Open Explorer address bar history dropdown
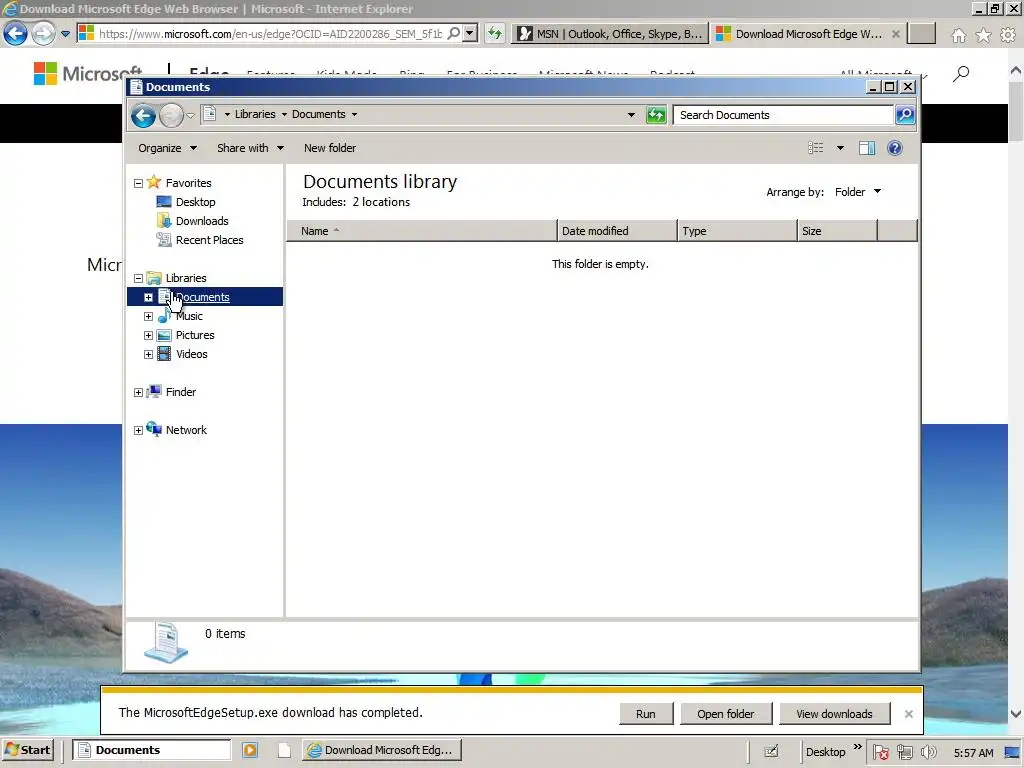1024x768 pixels. pyautogui.click(x=631, y=115)
